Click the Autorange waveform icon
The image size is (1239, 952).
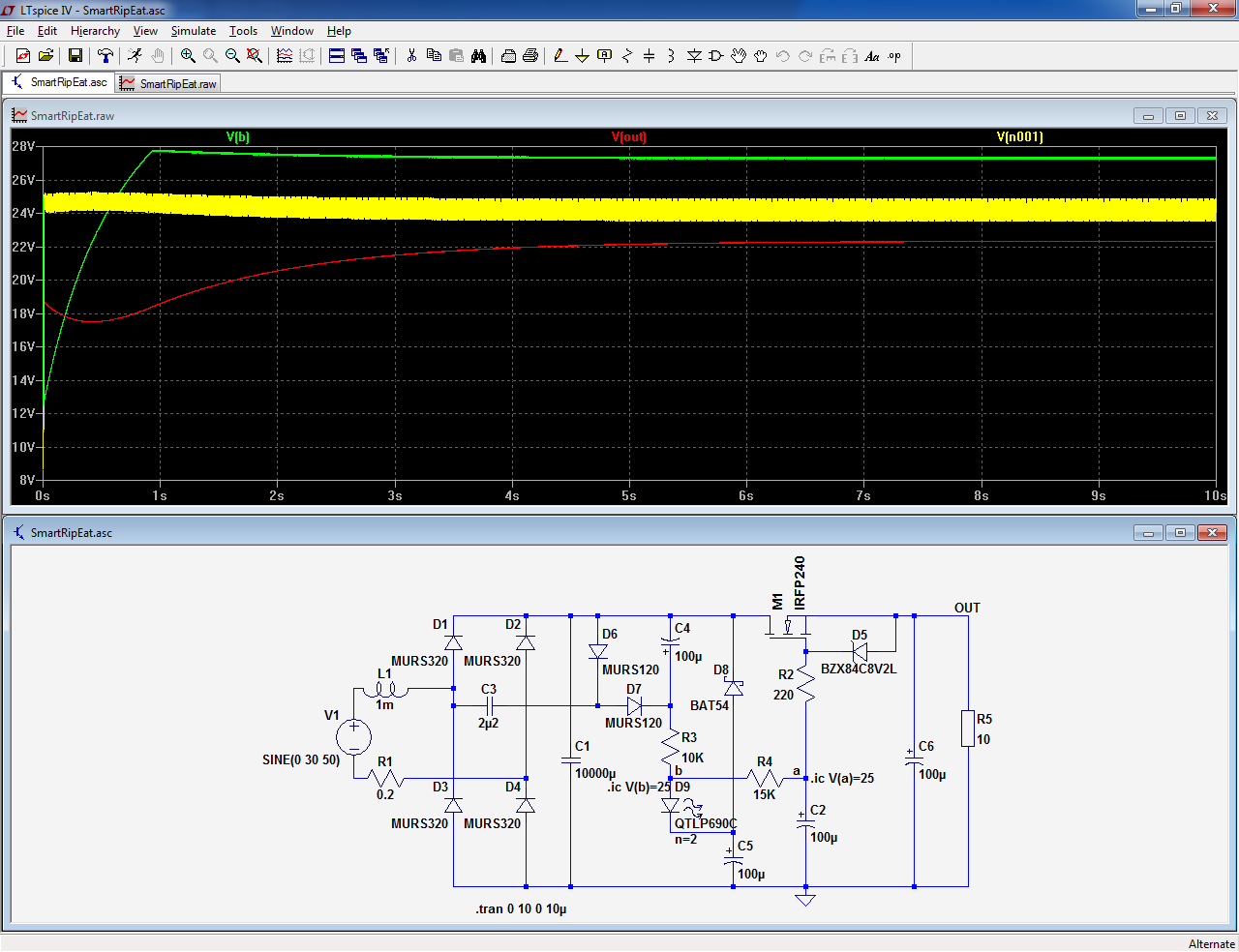pyautogui.click(x=285, y=56)
